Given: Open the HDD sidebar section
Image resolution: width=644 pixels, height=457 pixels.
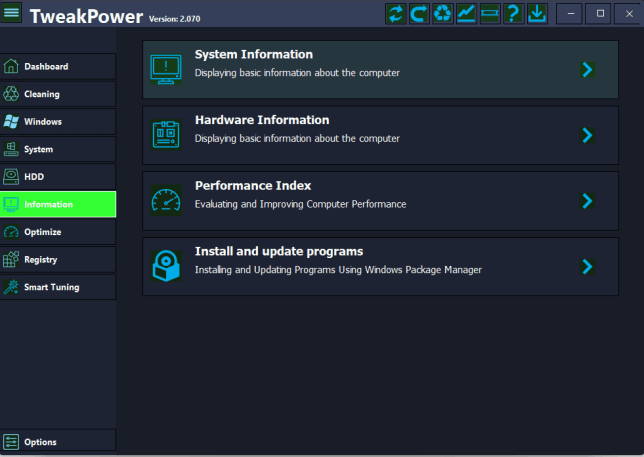Looking at the screenshot, I should click(58, 177).
